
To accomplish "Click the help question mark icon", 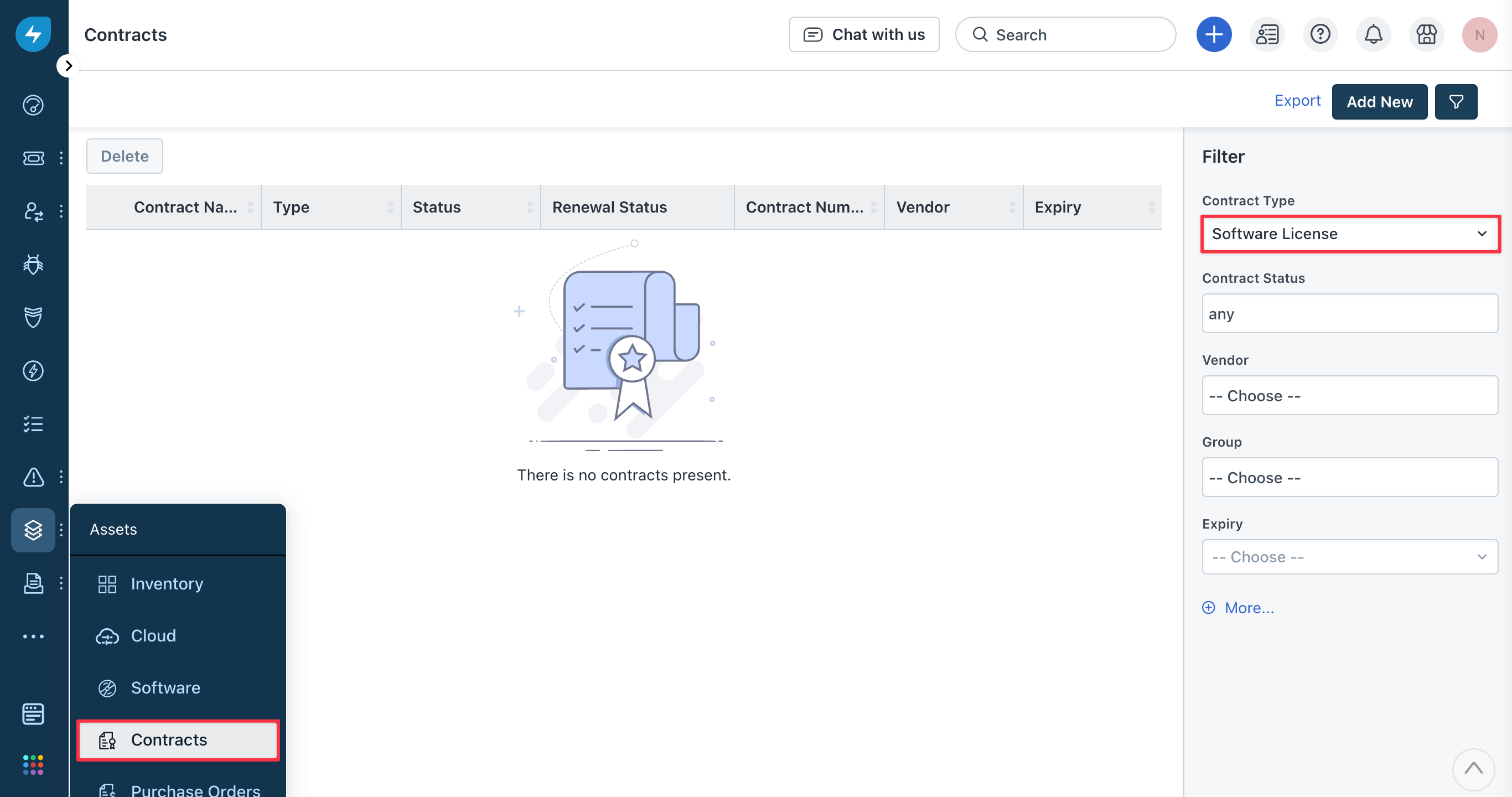I will [1320, 34].
